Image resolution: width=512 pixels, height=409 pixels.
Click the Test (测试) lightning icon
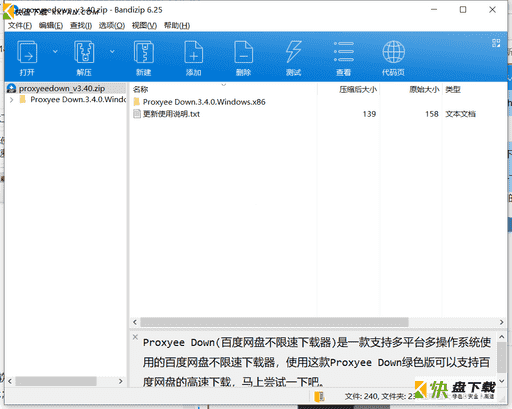click(294, 52)
